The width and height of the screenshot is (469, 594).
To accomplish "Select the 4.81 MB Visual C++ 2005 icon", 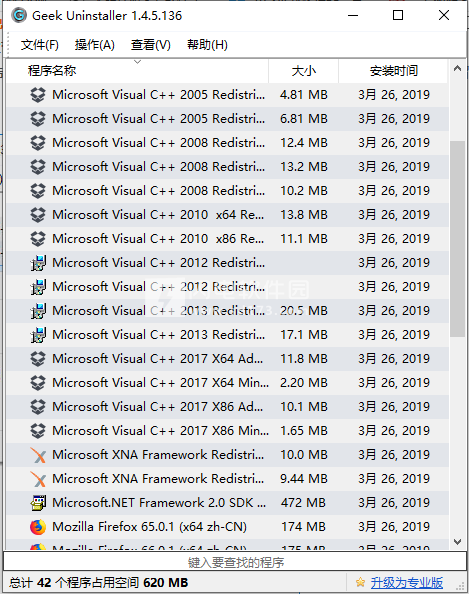I will pos(38,95).
